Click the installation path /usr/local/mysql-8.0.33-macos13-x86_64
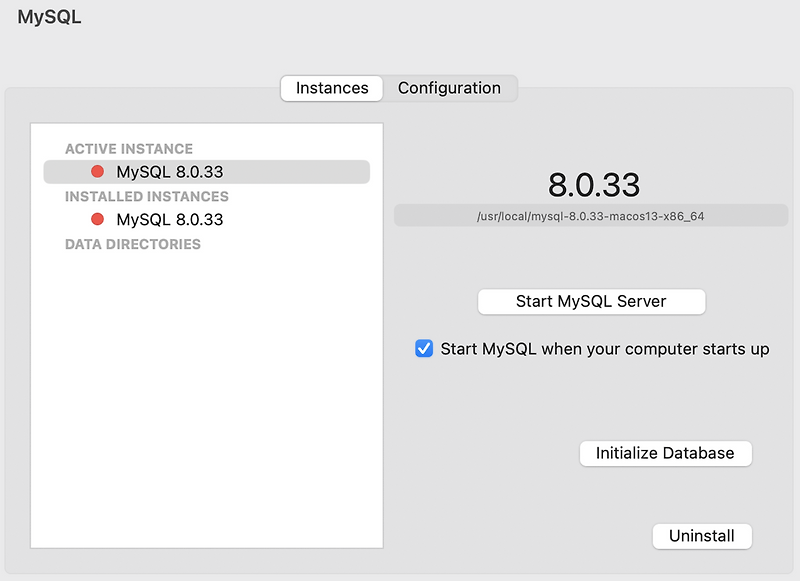 click(x=591, y=215)
